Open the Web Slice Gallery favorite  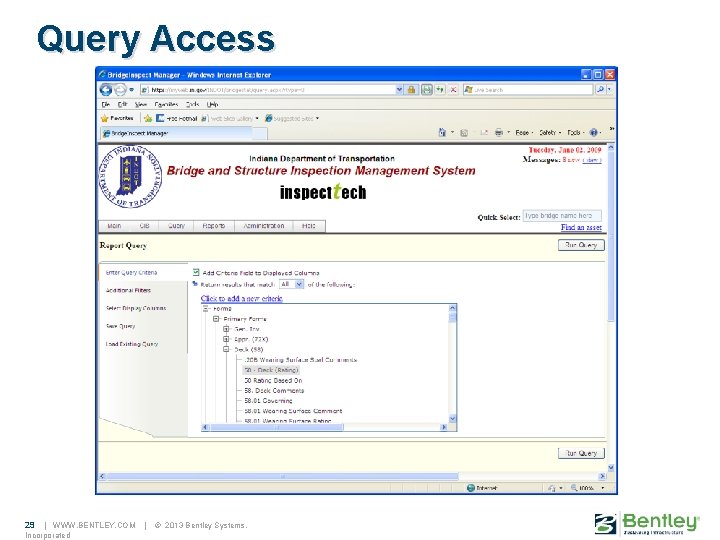pos(230,118)
